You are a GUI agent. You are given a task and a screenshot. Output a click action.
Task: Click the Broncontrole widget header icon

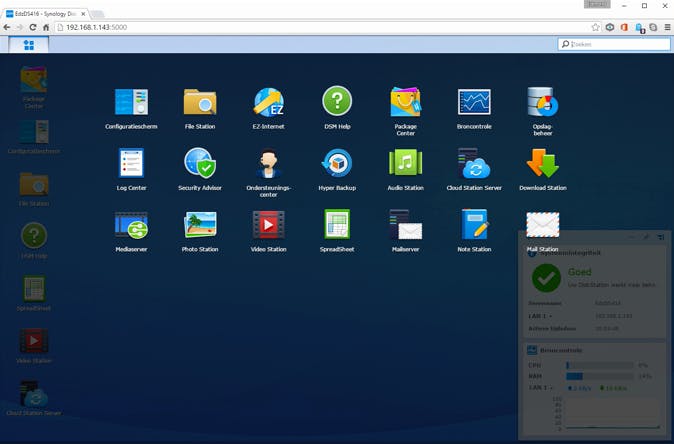pyautogui.click(x=532, y=350)
